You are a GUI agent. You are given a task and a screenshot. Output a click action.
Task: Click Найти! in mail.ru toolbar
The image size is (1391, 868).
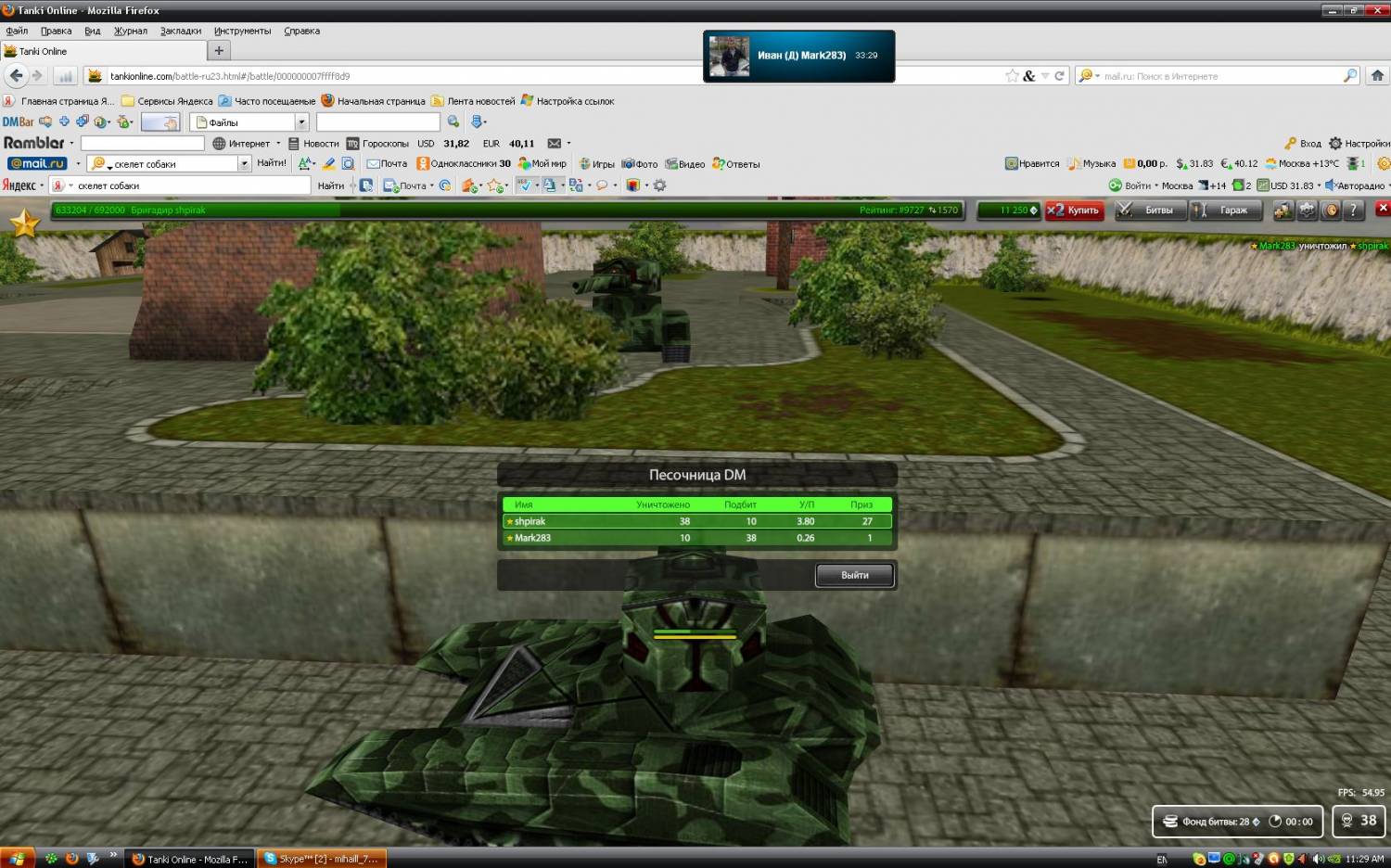(272, 163)
